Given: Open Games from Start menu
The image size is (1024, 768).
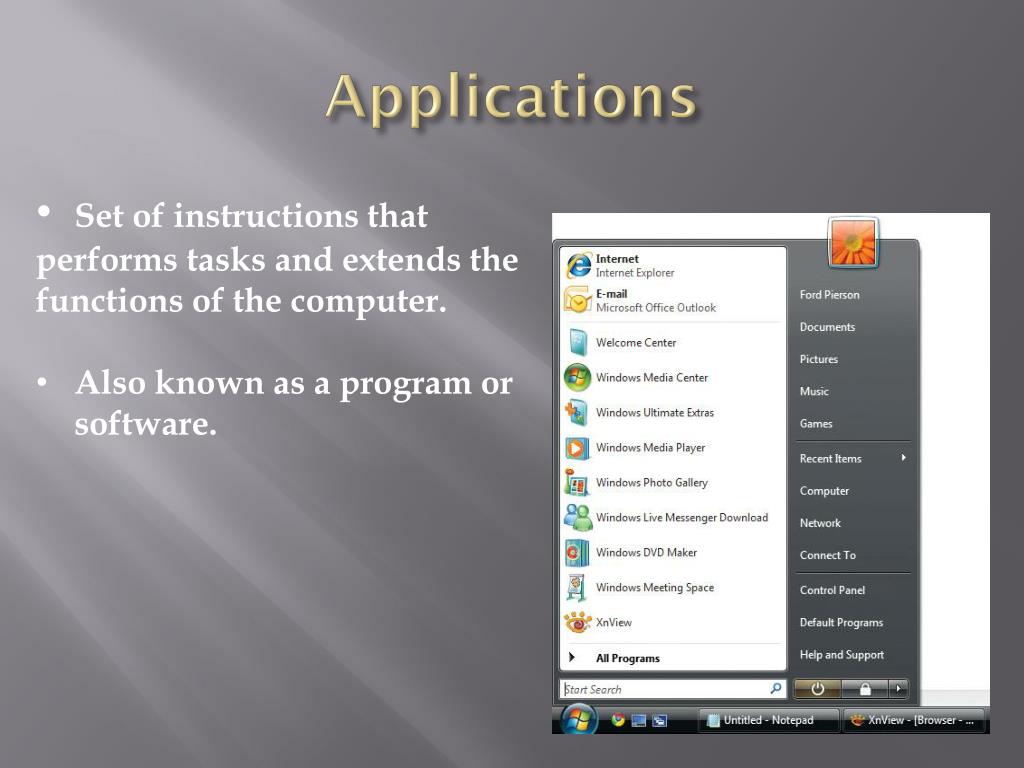Looking at the screenshot, I should [x=816, y=424].
